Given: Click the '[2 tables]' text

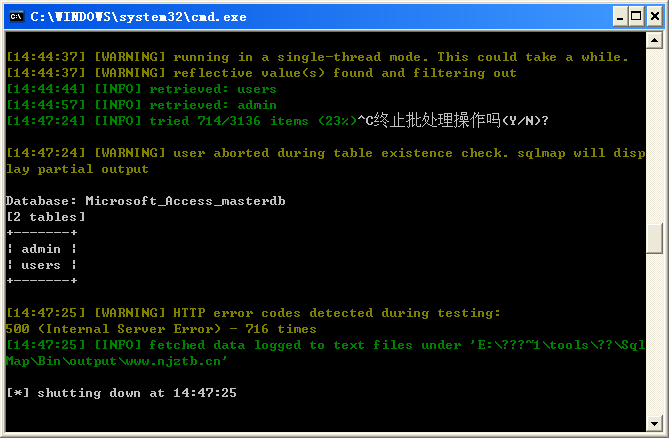Looking at the screenshot, I should pyautogui.click(x=46, y=217).
